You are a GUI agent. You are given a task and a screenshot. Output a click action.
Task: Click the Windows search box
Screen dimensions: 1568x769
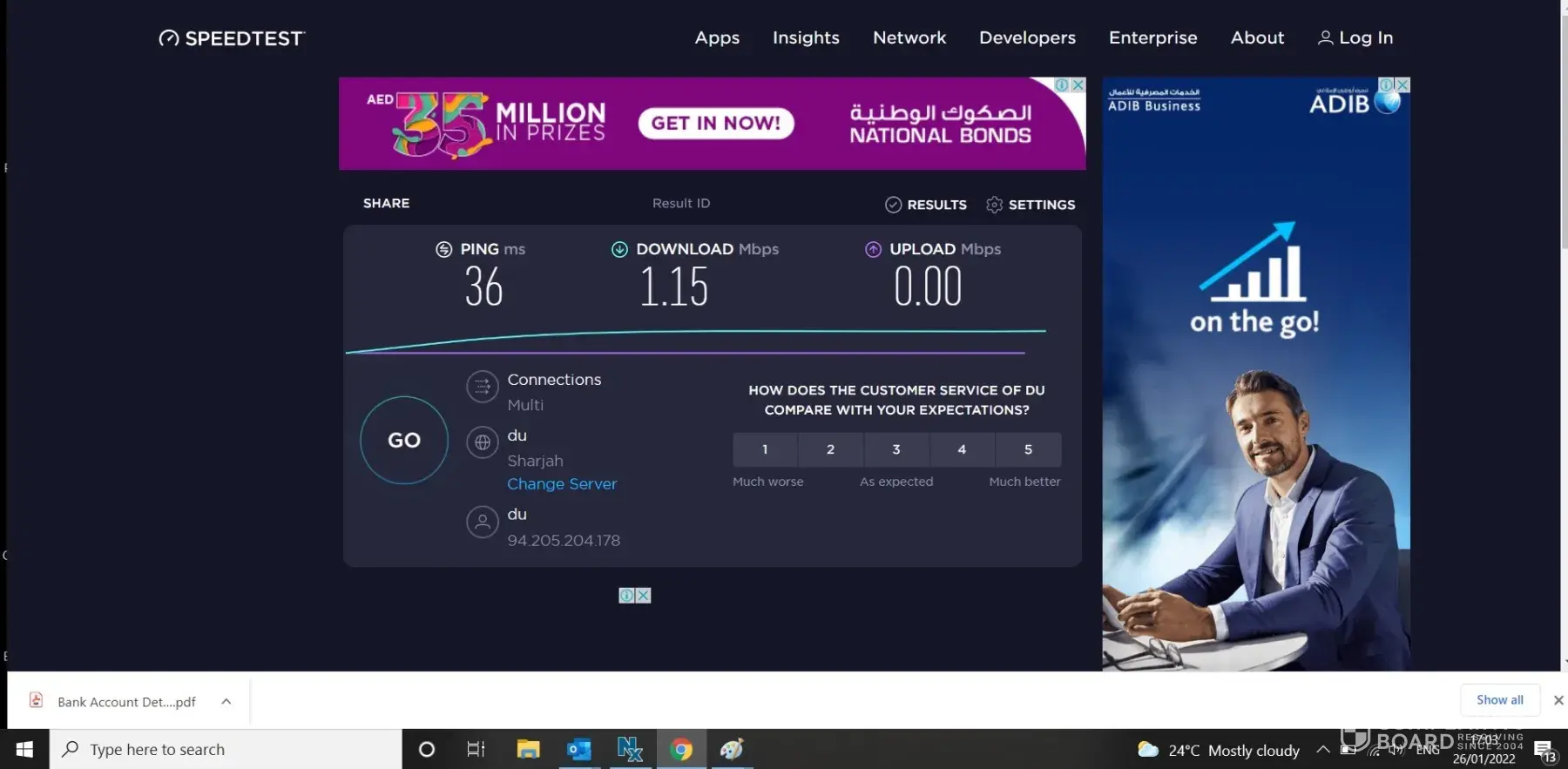point(226,749)
